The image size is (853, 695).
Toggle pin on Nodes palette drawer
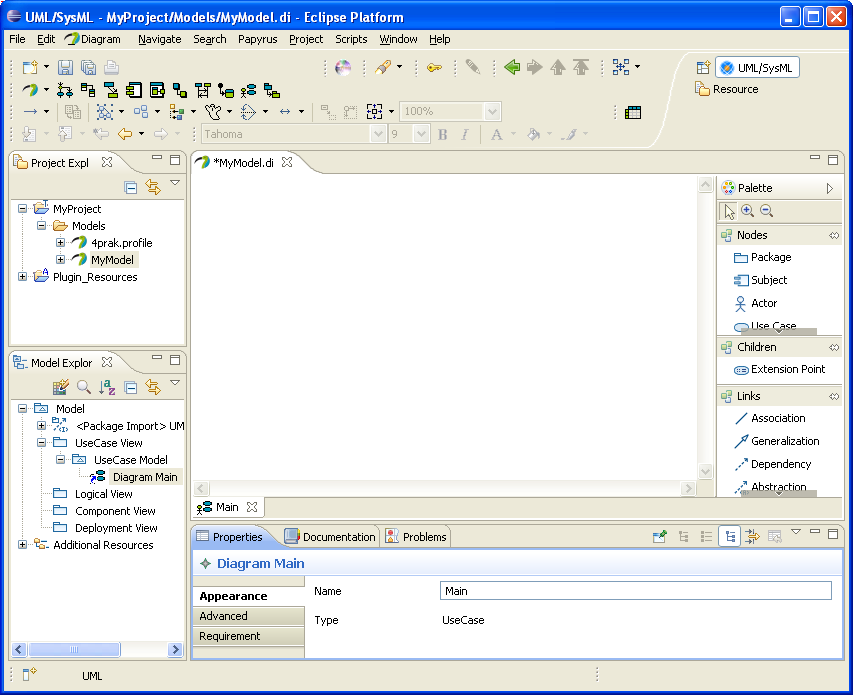point(834,235)
